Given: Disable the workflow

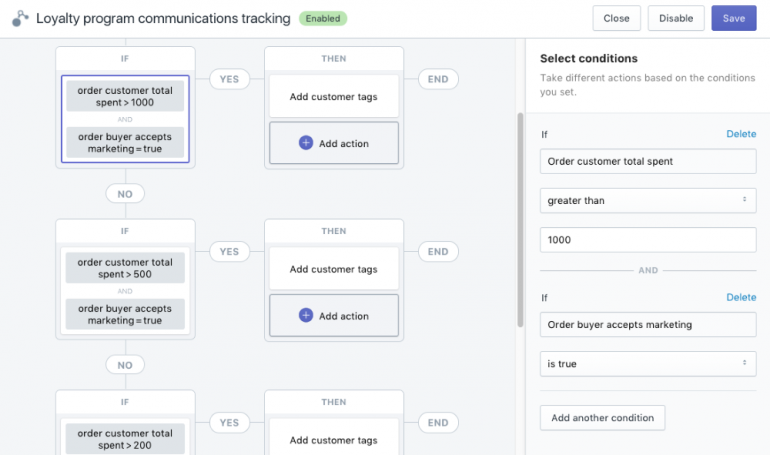Looking at the screenshot, I should 676,18.
